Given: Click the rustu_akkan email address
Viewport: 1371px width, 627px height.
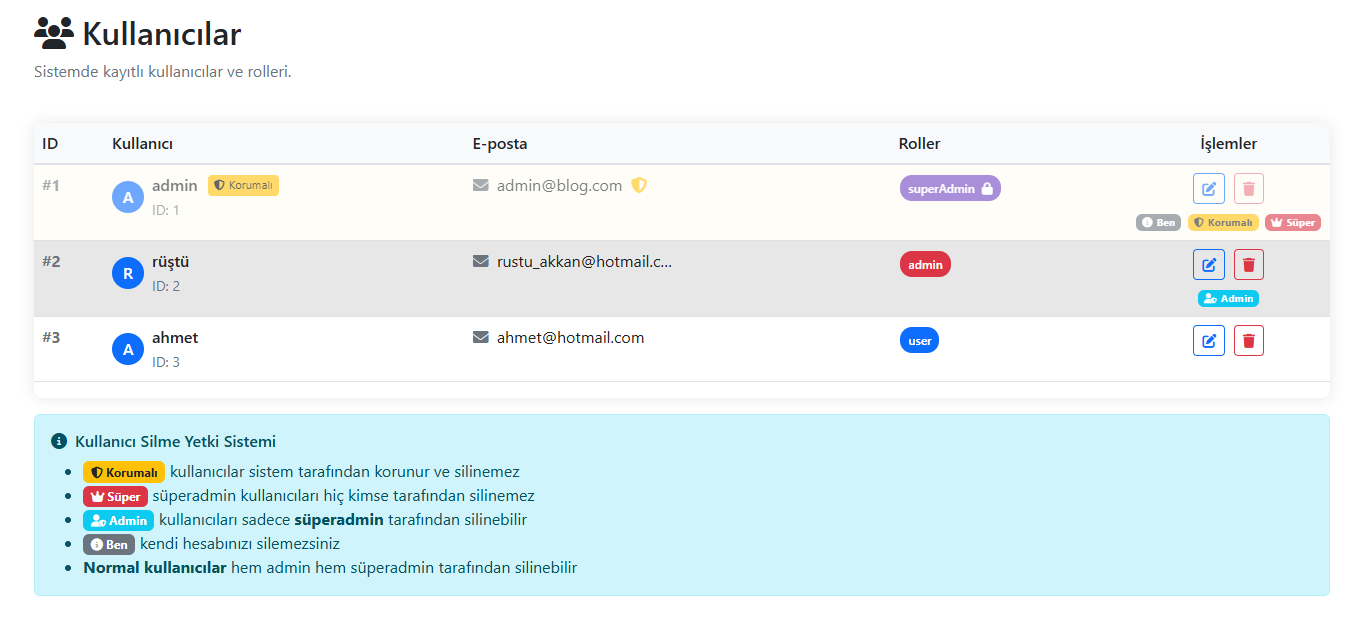Looking at the screenshot, I should (584, 262).
